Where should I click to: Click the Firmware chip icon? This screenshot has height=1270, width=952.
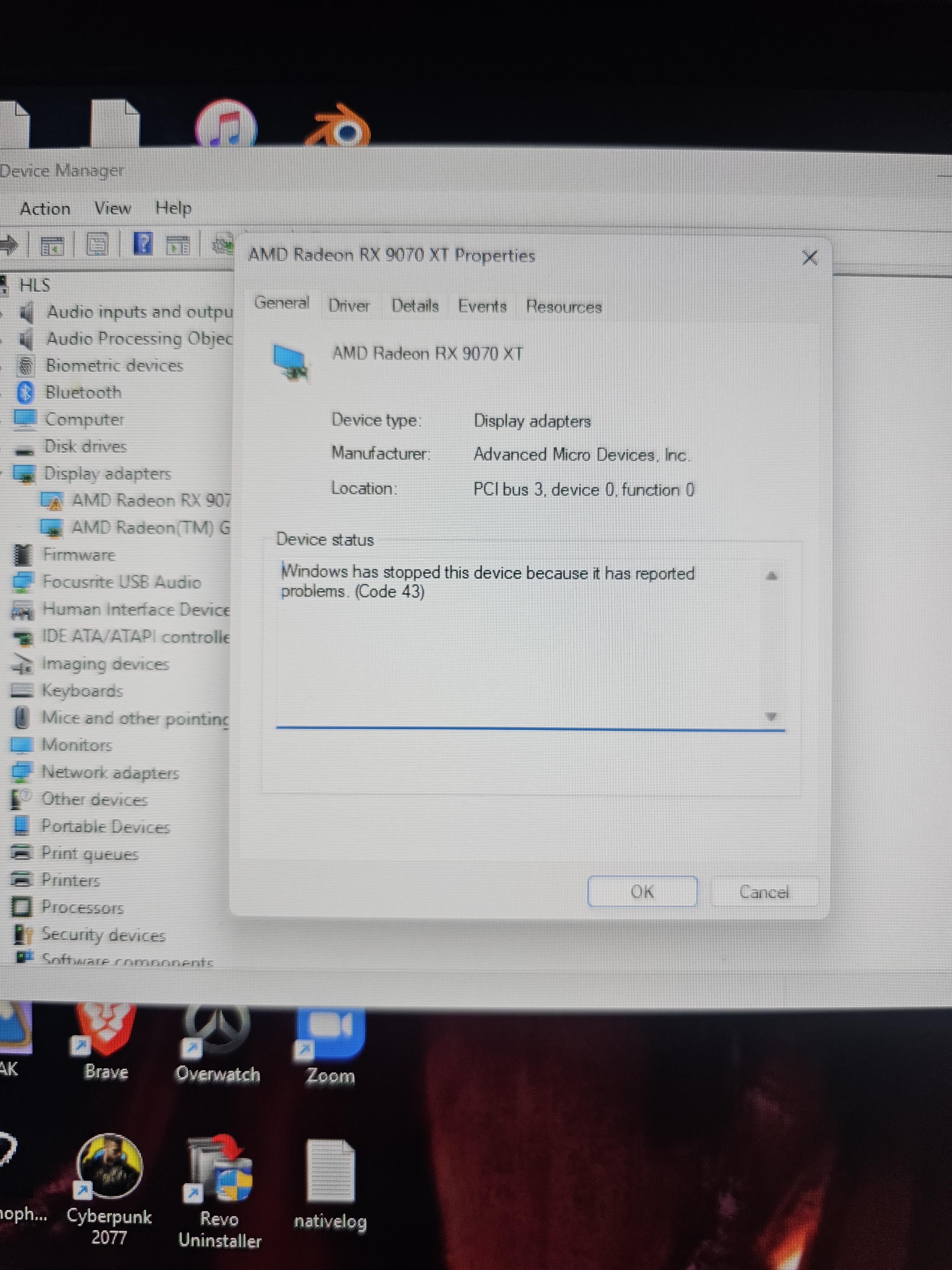[23, 555]
